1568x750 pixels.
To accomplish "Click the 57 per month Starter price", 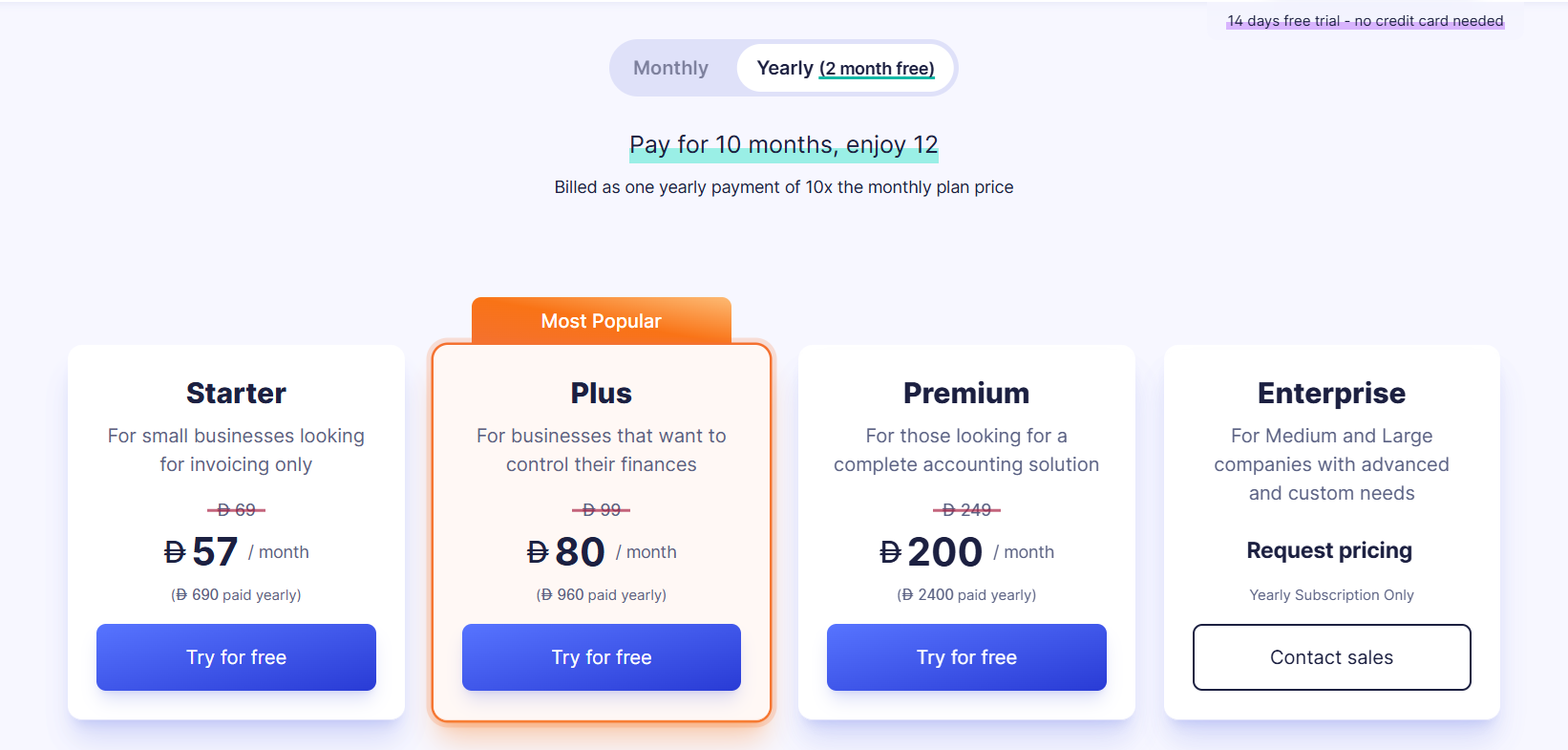I will click(x=215, y=552).
